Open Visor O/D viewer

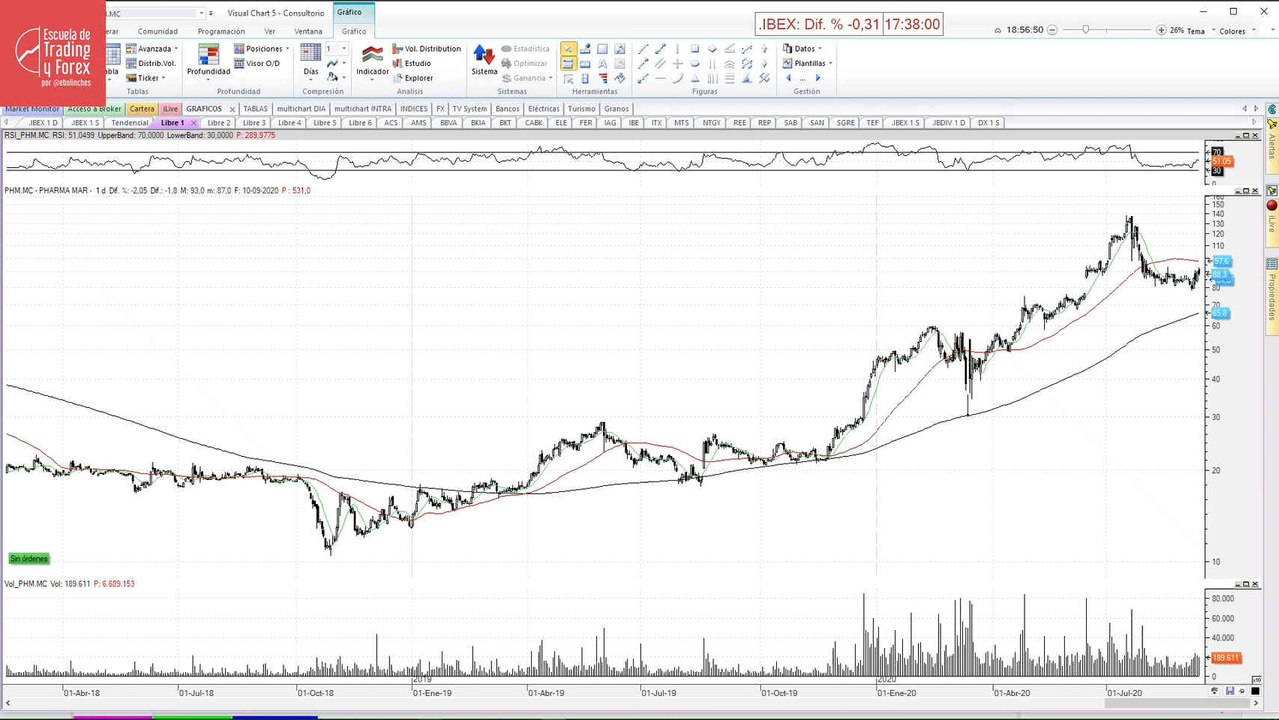click(x=256, y=63)
